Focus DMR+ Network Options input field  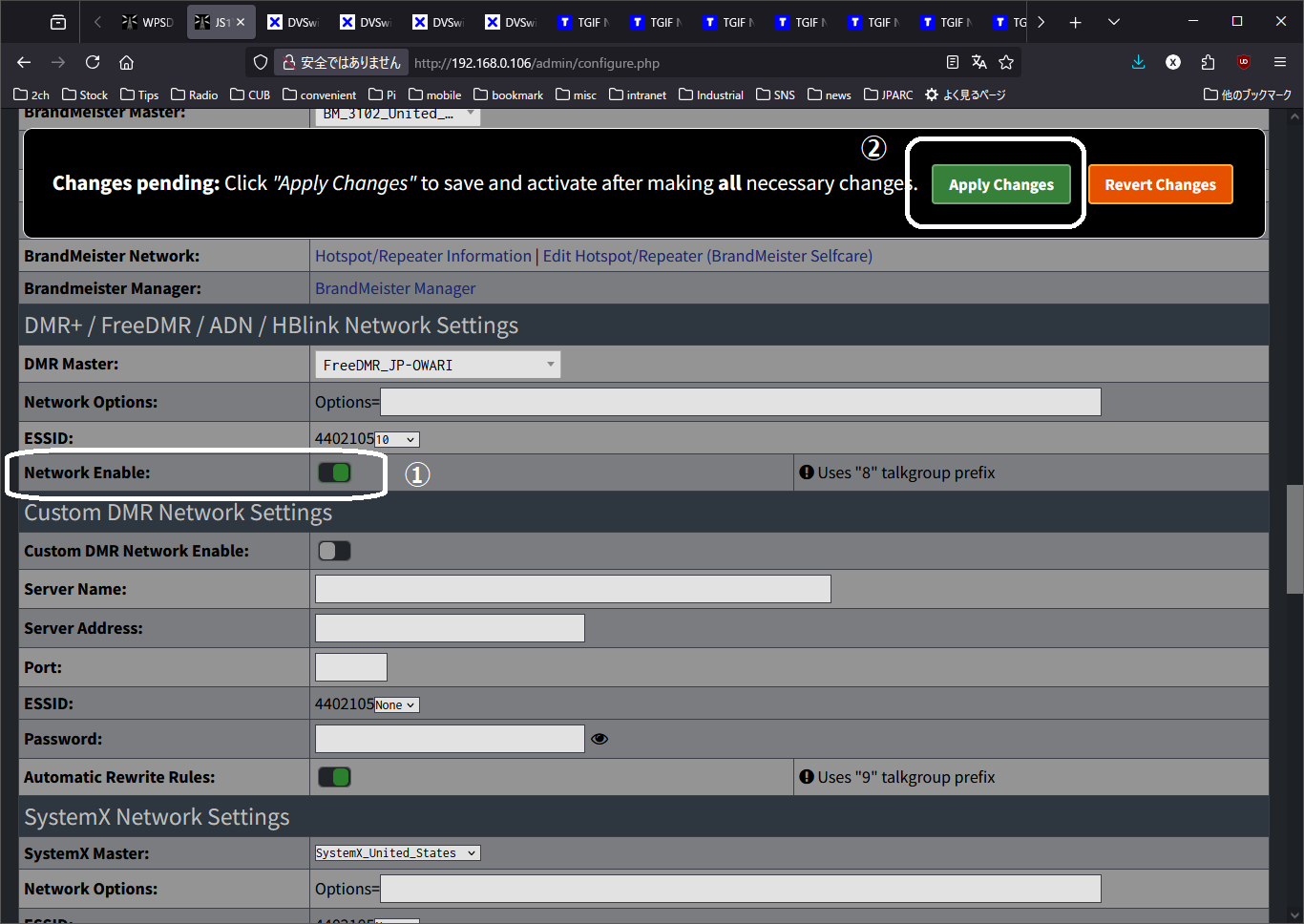(740, 402)
